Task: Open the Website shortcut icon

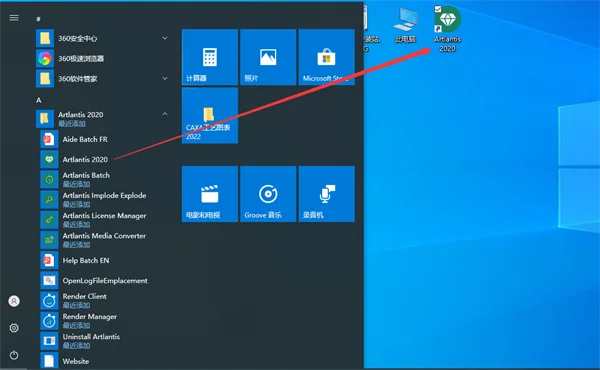Action: click(x=49, y=361)
